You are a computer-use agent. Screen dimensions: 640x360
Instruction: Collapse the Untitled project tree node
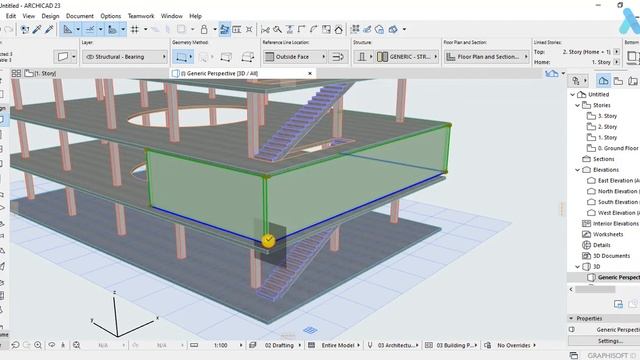tap(572, 94)
